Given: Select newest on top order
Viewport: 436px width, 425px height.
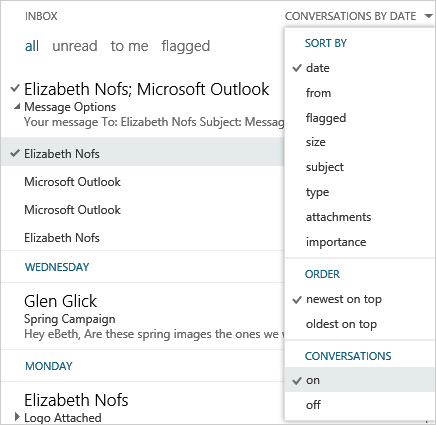Looking at the screenshot, I should pyautogui.click(x=344, y=299).
